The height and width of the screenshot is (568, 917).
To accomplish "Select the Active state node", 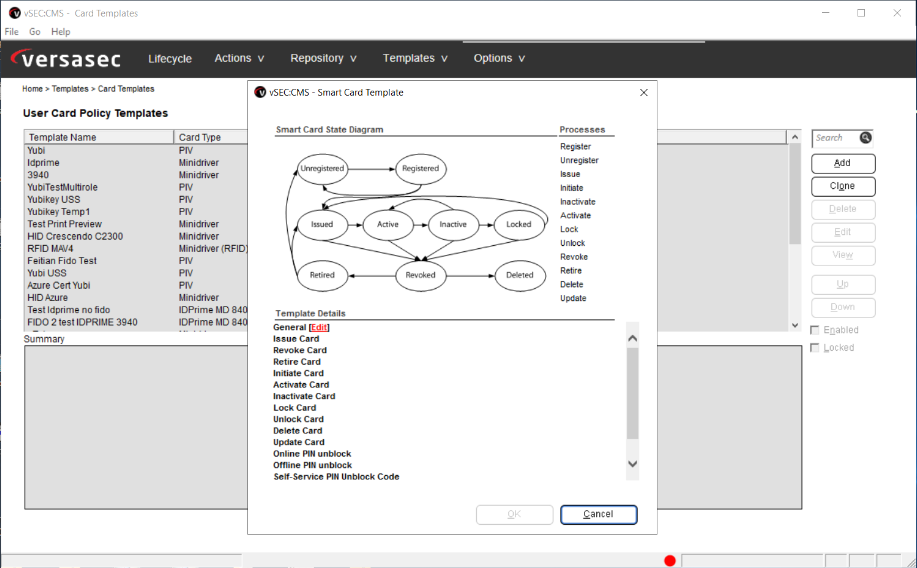I will [x=388, y=224].
